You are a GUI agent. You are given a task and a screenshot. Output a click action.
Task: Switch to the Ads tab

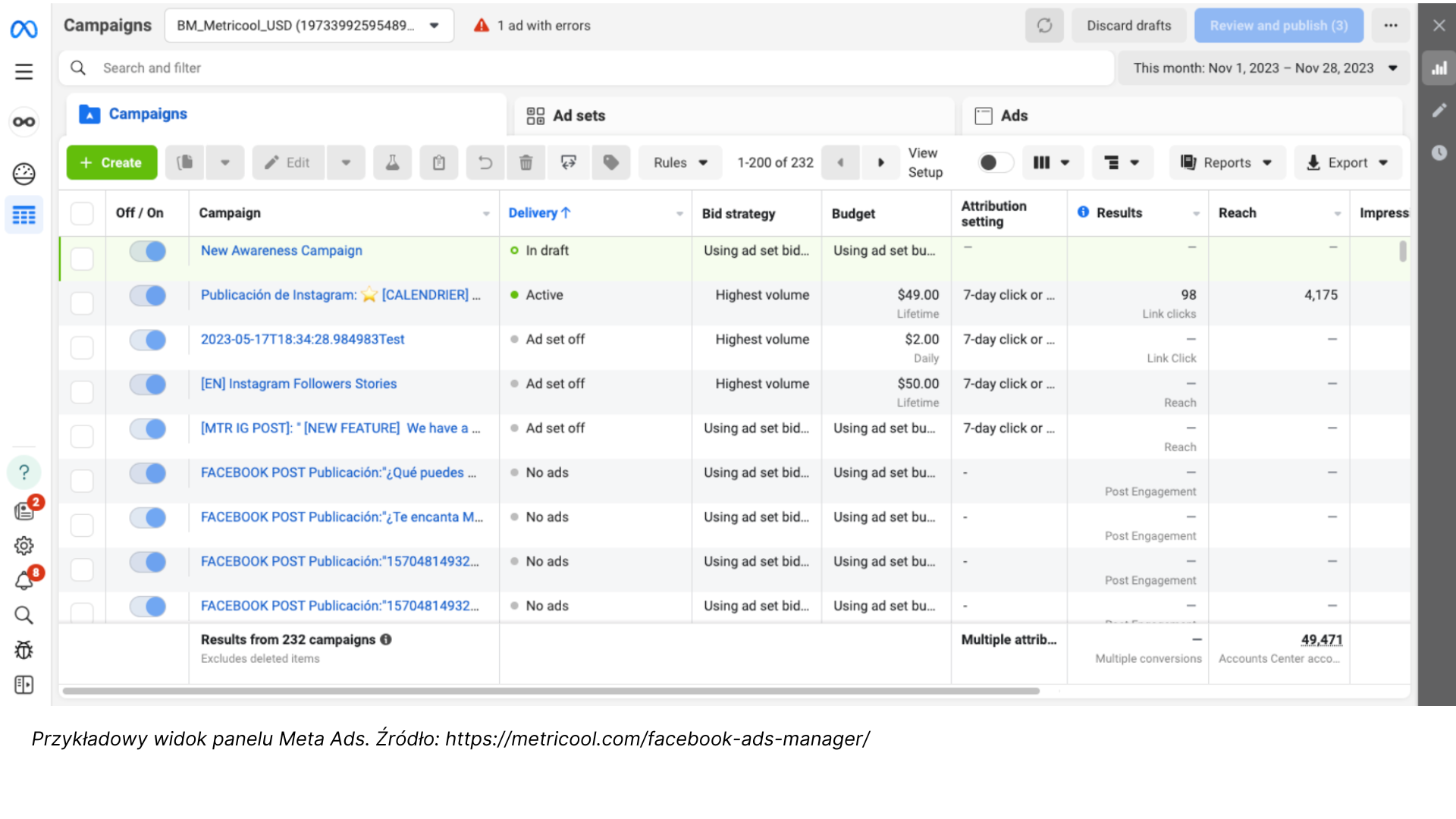click(x=1013, y=115)
